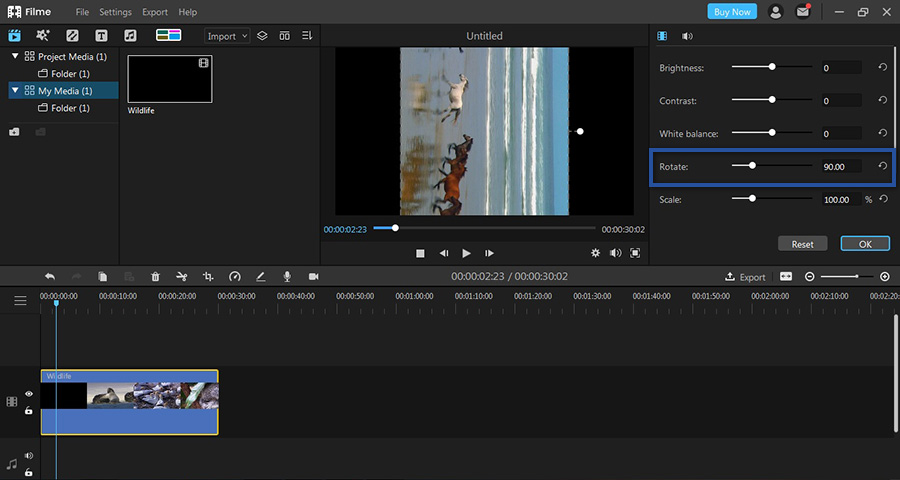Viewport: 900px width, 480px height.
Task: Hide the video track with eye icon
Action: [x=28, y=394]
